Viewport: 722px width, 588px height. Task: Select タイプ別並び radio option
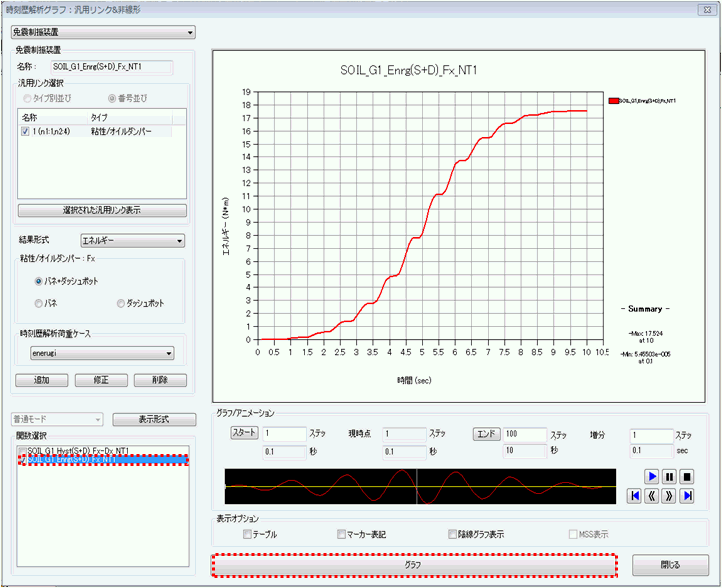(x=27, y=99)
